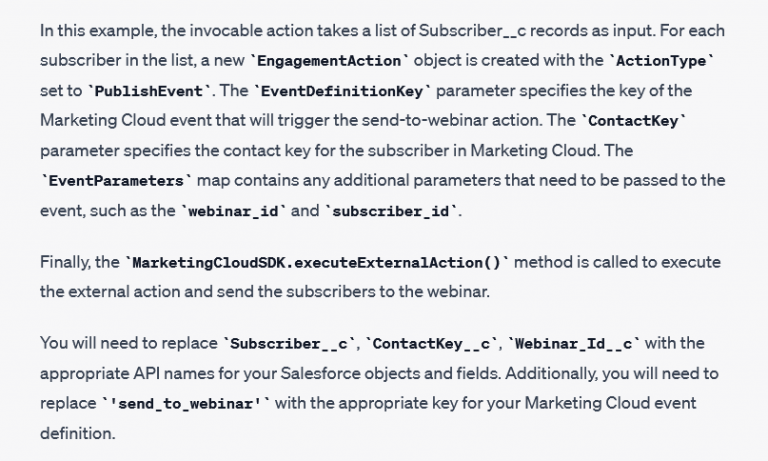Click the `PublishEvent` code snippet
768x461 pixels.
point(151,91)
